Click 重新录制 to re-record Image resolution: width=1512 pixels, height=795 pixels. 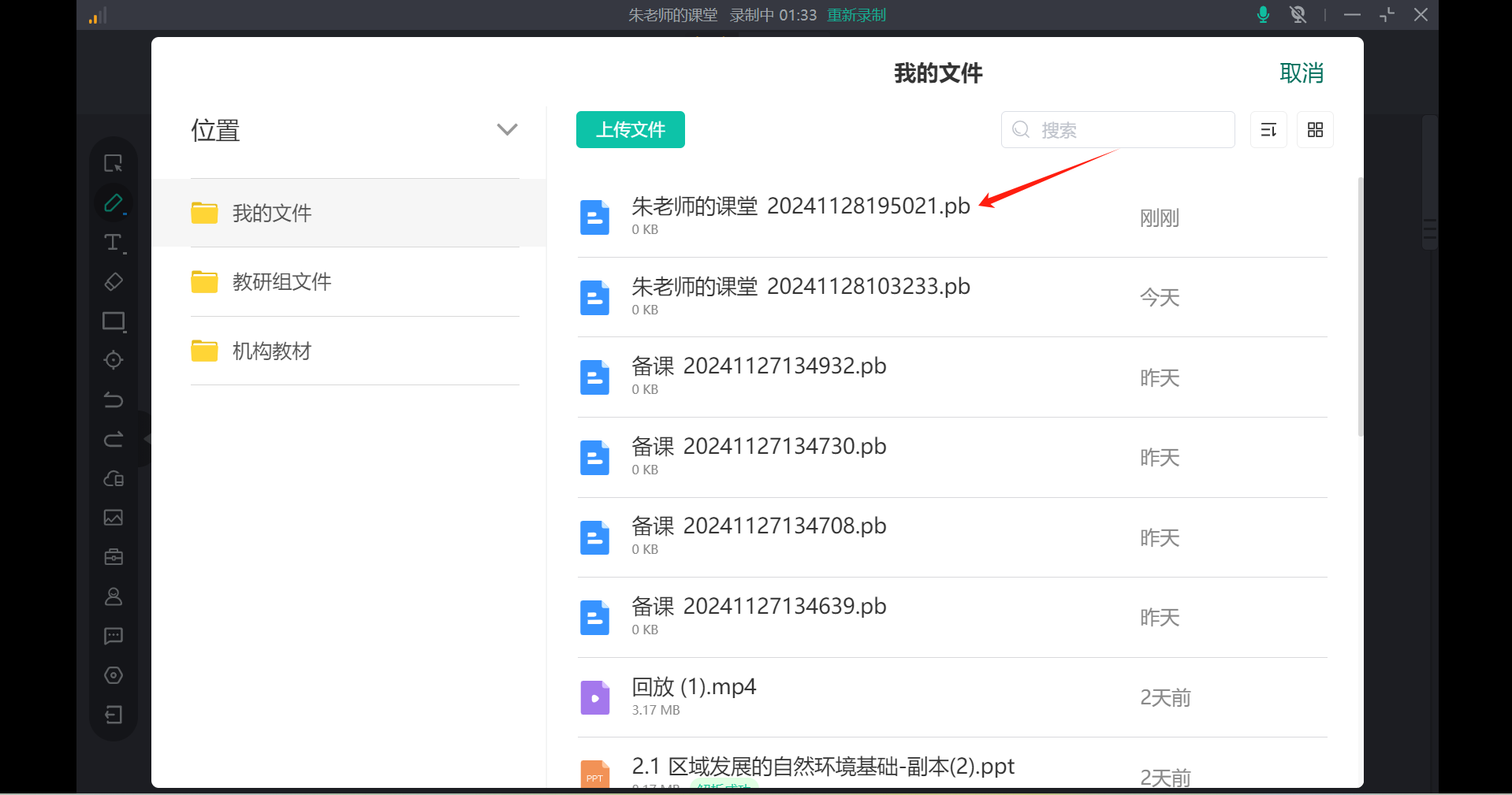(857, 15)
